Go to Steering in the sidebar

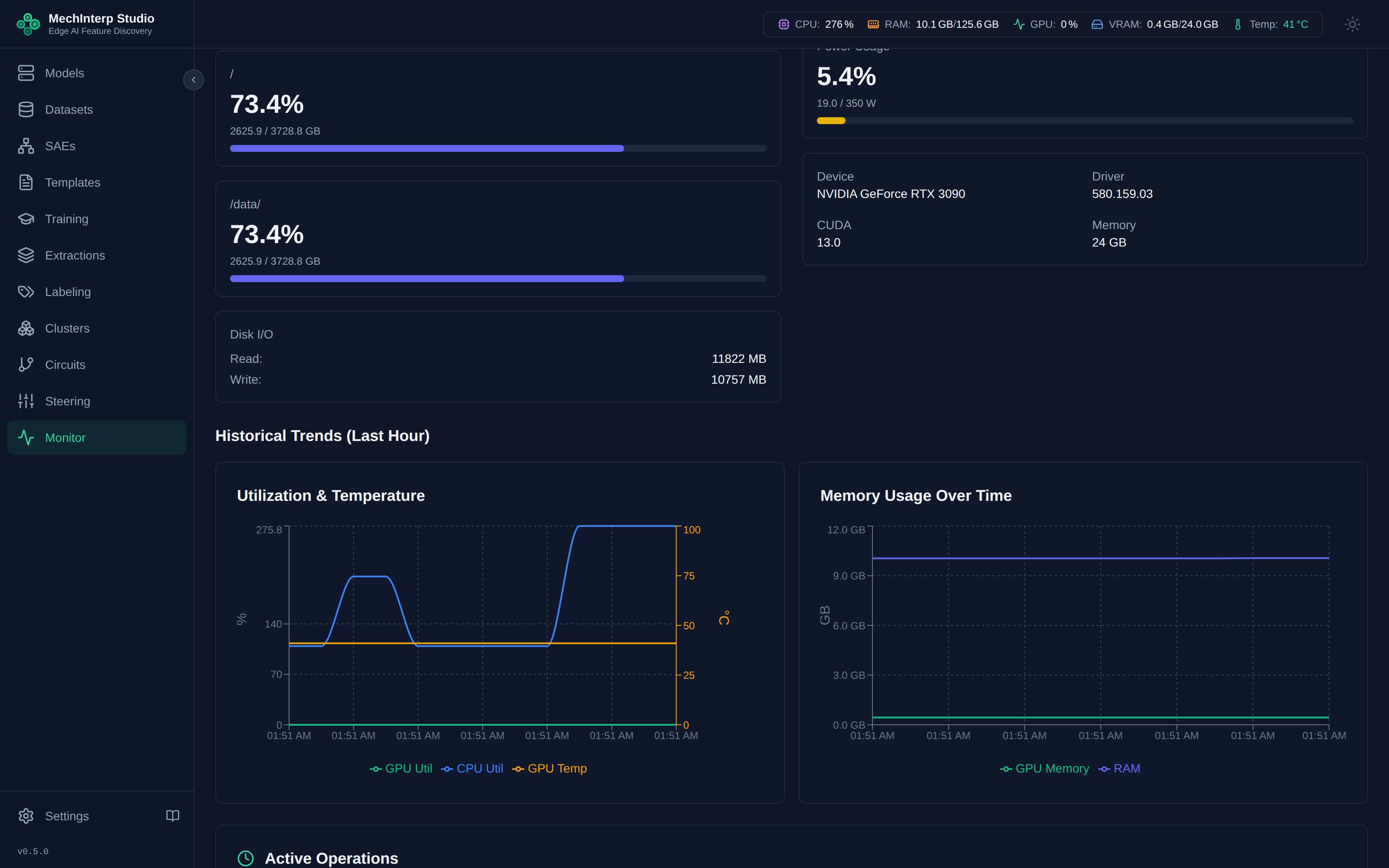tap(96, 401)
